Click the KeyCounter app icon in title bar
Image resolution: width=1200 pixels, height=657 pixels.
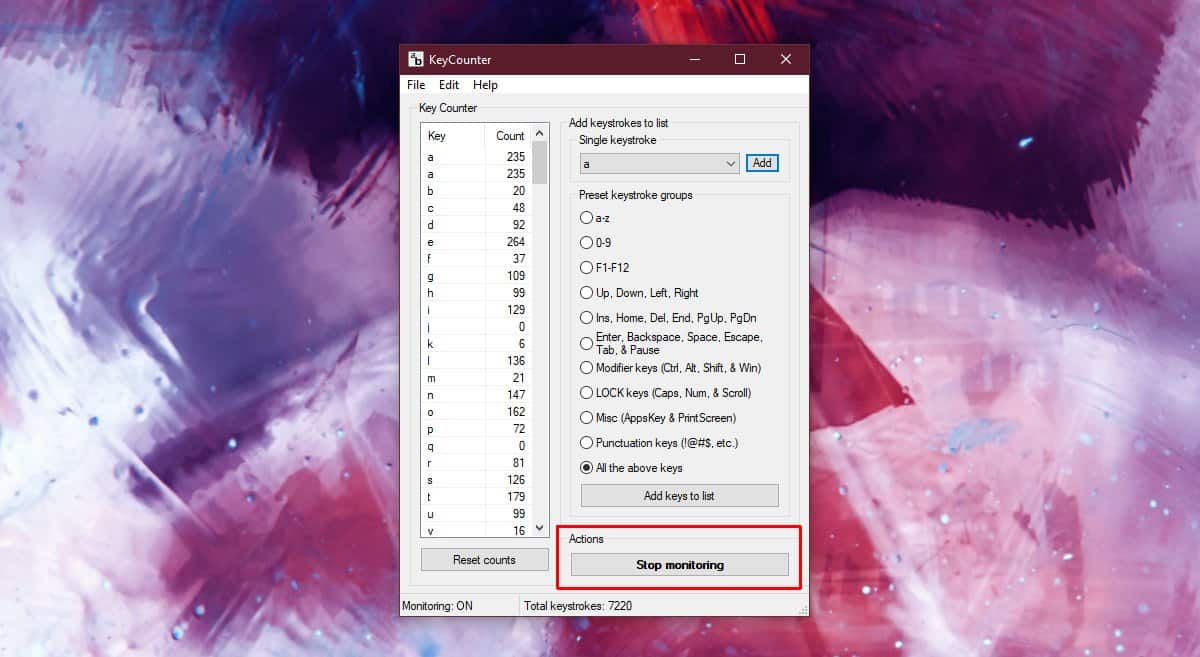pyautogui.click(x=416, y=59)
